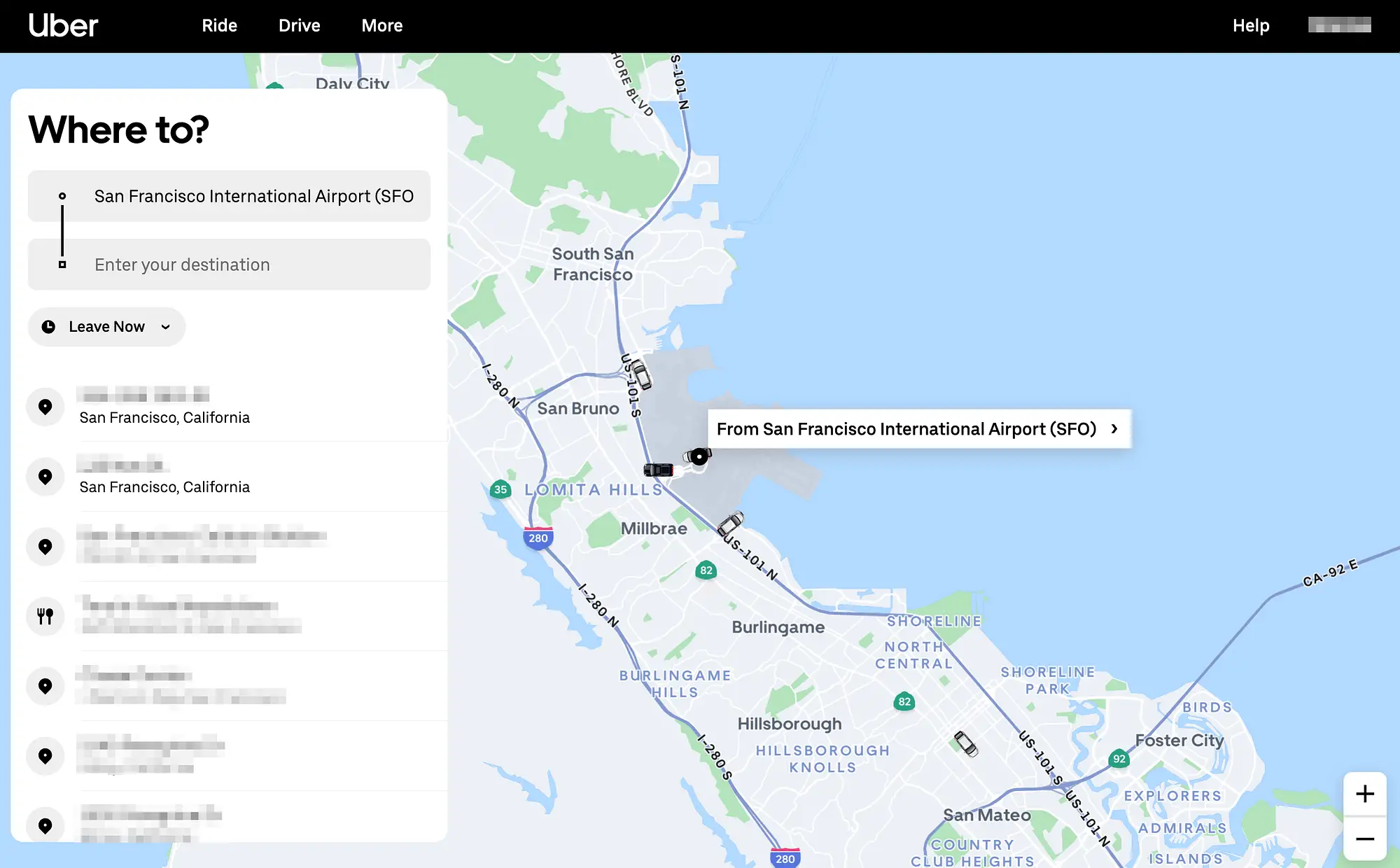Open the More menu

pos(382,26)
